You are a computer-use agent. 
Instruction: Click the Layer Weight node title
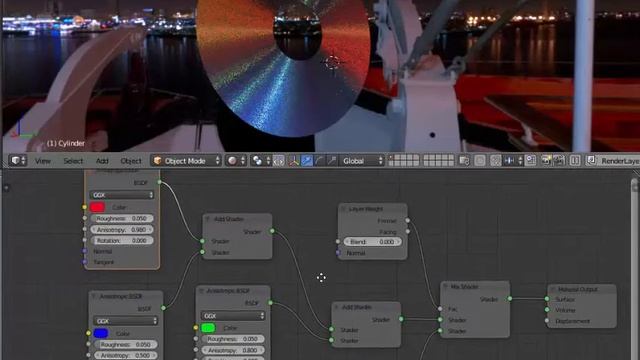coord(366,209)
